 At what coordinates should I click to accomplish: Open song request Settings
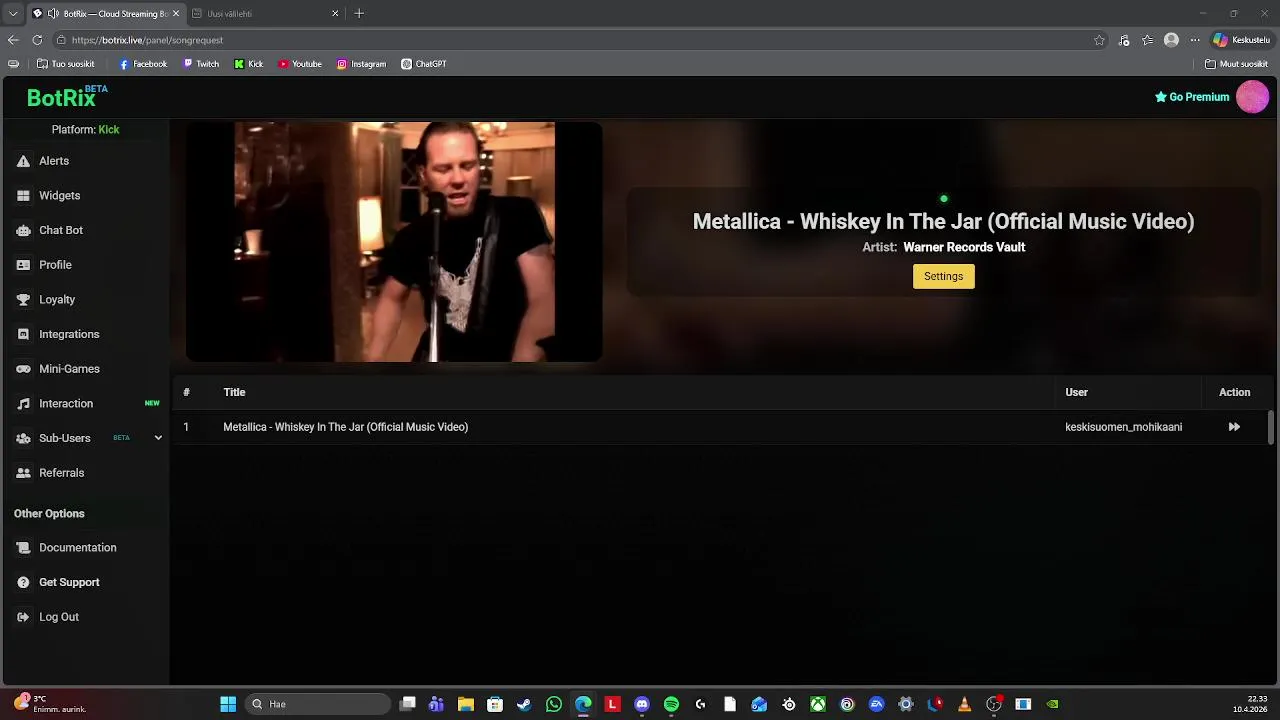tap(943, 276)
